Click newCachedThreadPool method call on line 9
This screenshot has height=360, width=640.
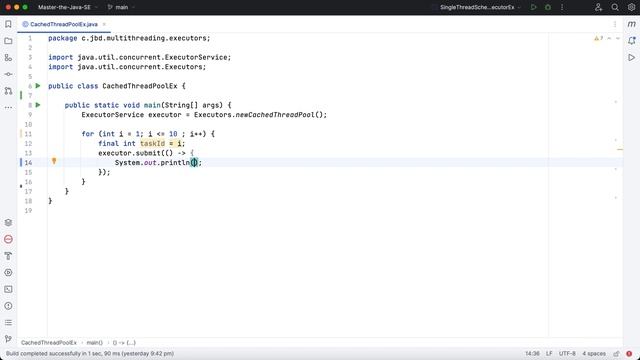click(x=275, y=115)
